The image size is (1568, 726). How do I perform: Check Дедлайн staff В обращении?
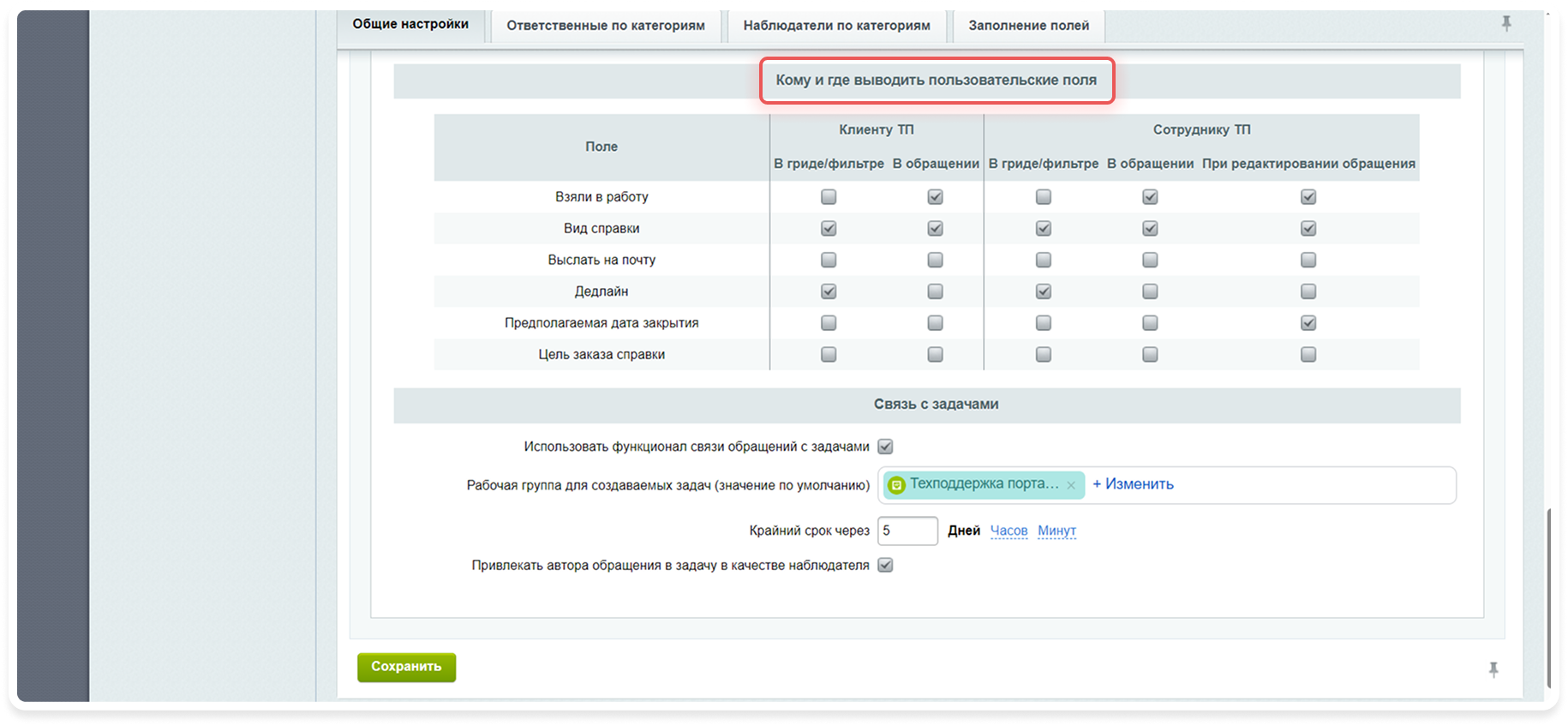[x=1150, y=291]
